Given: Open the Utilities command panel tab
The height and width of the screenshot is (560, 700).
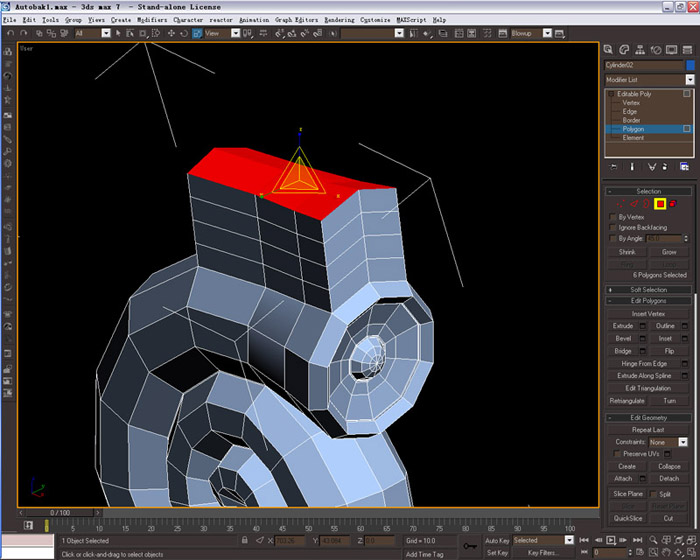Looking at the screenshot, I should point(687,50).
